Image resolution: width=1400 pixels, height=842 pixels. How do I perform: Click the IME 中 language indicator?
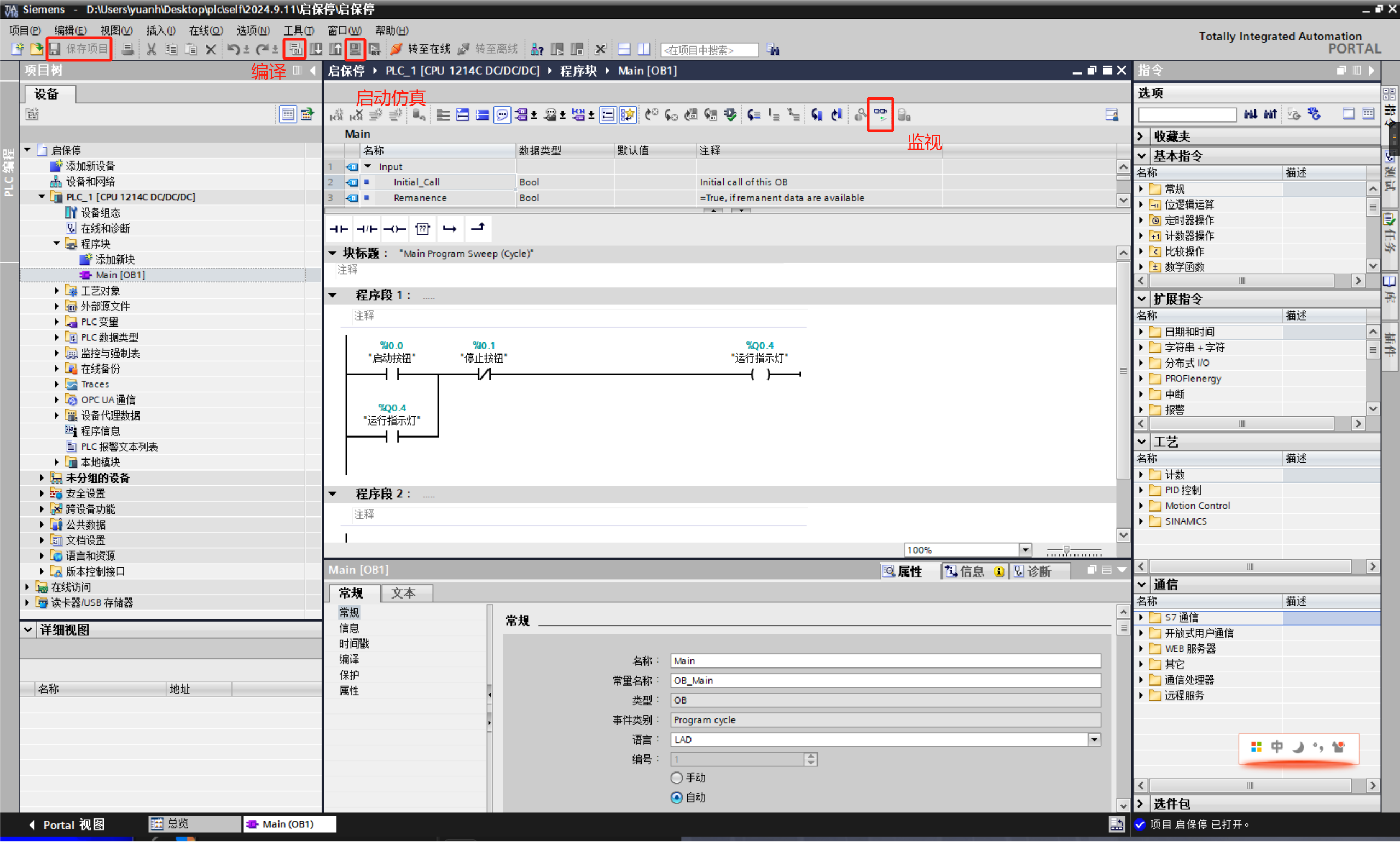coord(1276,747)
